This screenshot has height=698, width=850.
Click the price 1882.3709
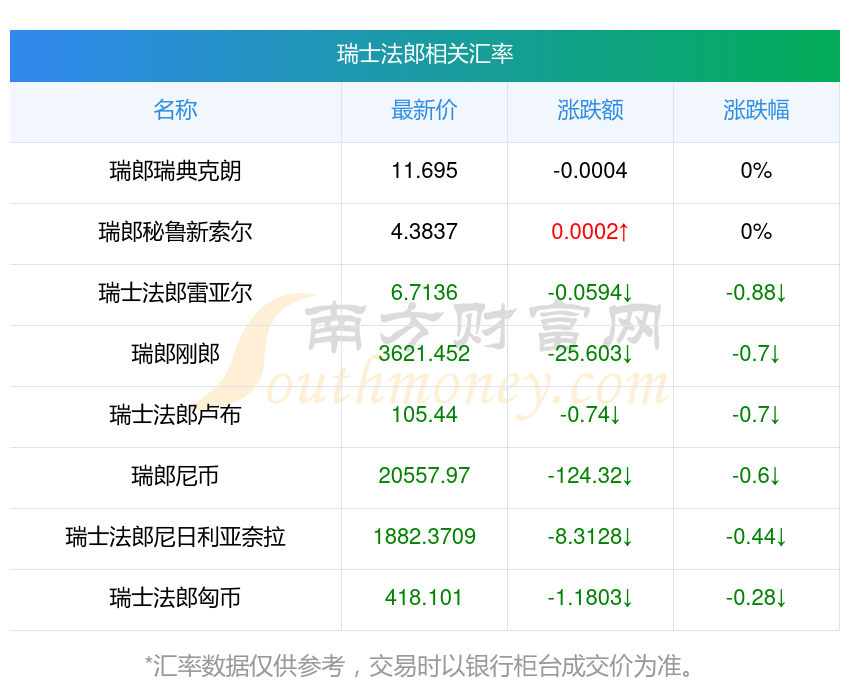424,537
